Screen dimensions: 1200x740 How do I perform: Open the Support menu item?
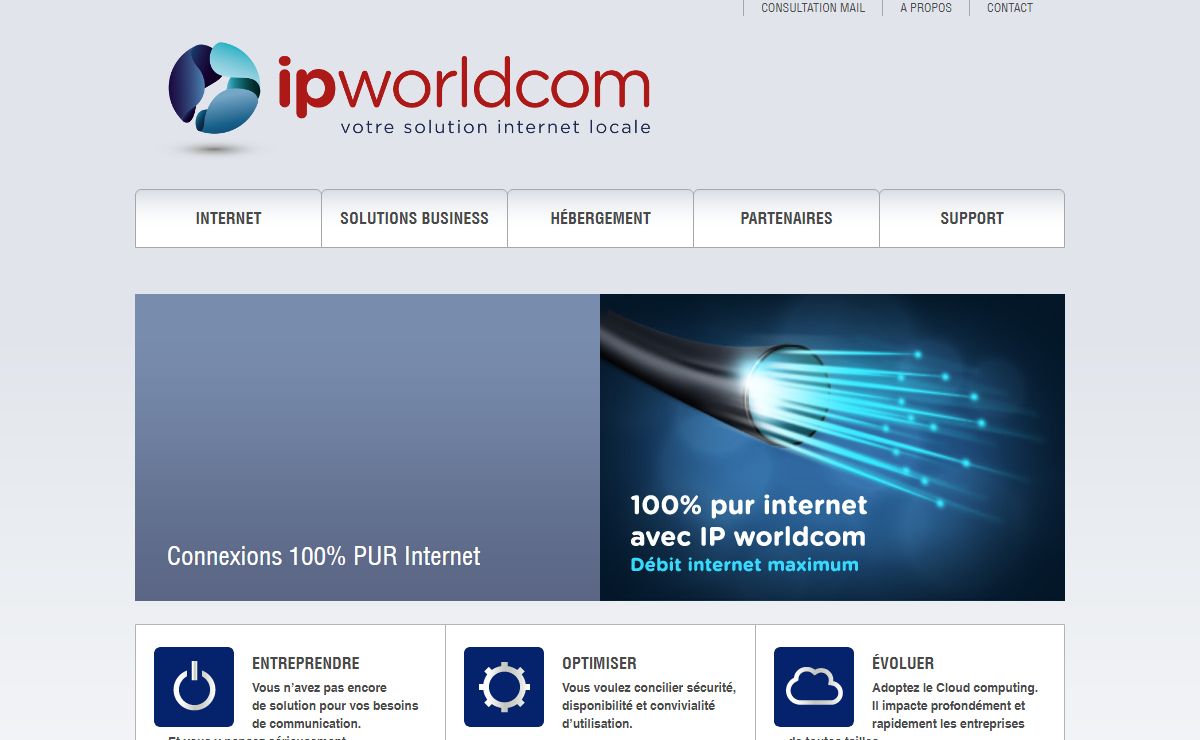click(972, 218)
